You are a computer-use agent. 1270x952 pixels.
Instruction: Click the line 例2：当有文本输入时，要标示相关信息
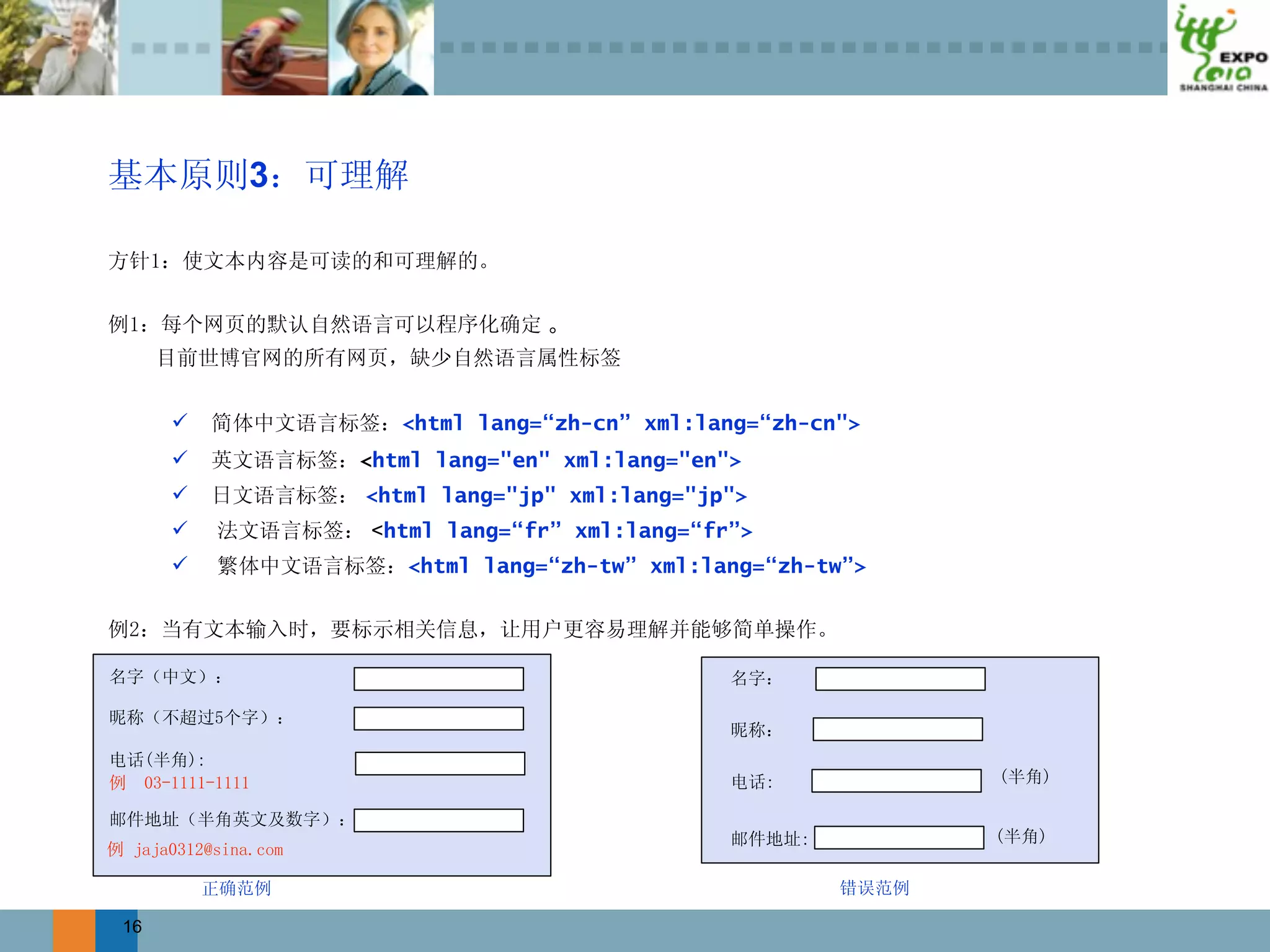(469, 629)
